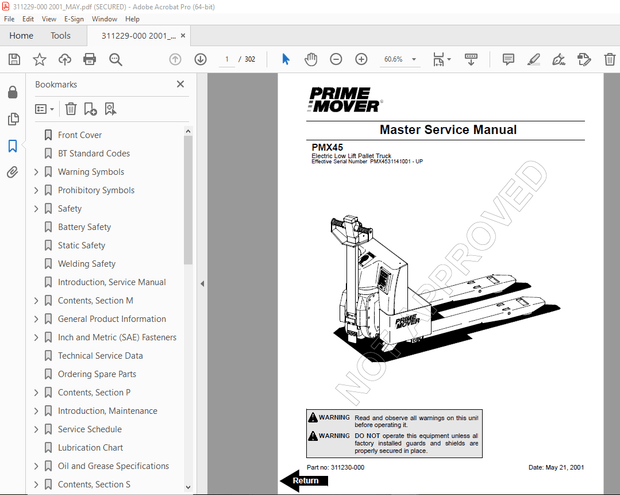Expand Contents, Section P bookmark
620x495 pixels.
pos(36,393)
